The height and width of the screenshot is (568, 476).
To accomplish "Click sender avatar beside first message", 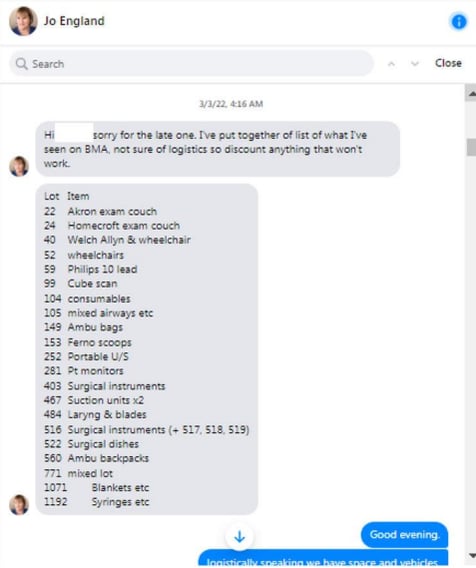I will [x=19, y=166].
